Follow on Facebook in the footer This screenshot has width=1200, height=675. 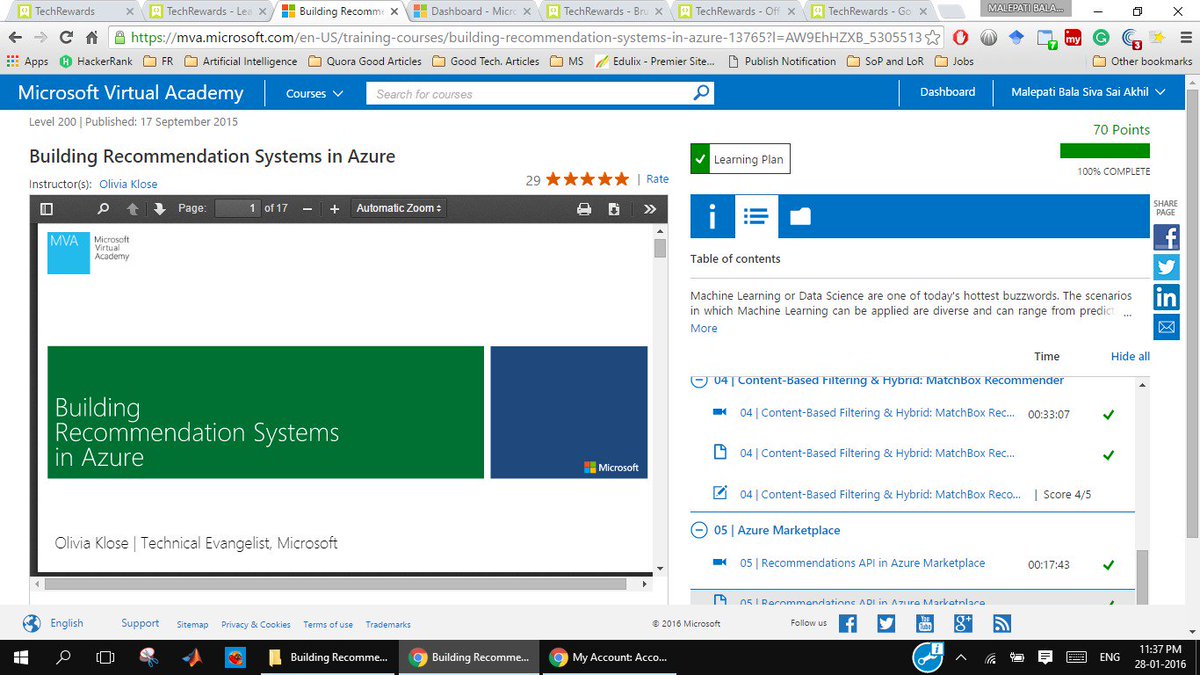coord(848,624)
